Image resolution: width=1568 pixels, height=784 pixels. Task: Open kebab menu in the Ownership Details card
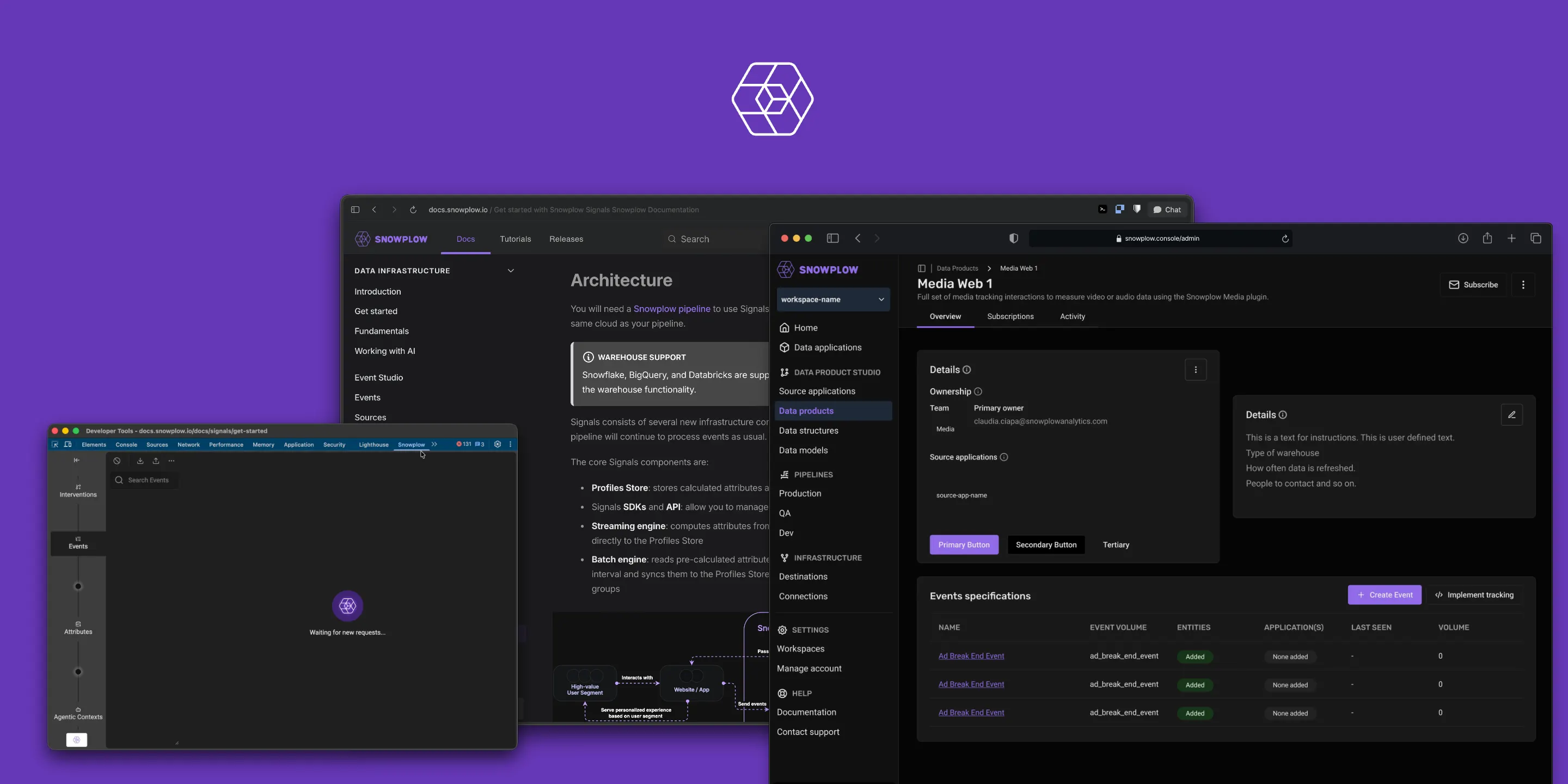point(1196,370)
